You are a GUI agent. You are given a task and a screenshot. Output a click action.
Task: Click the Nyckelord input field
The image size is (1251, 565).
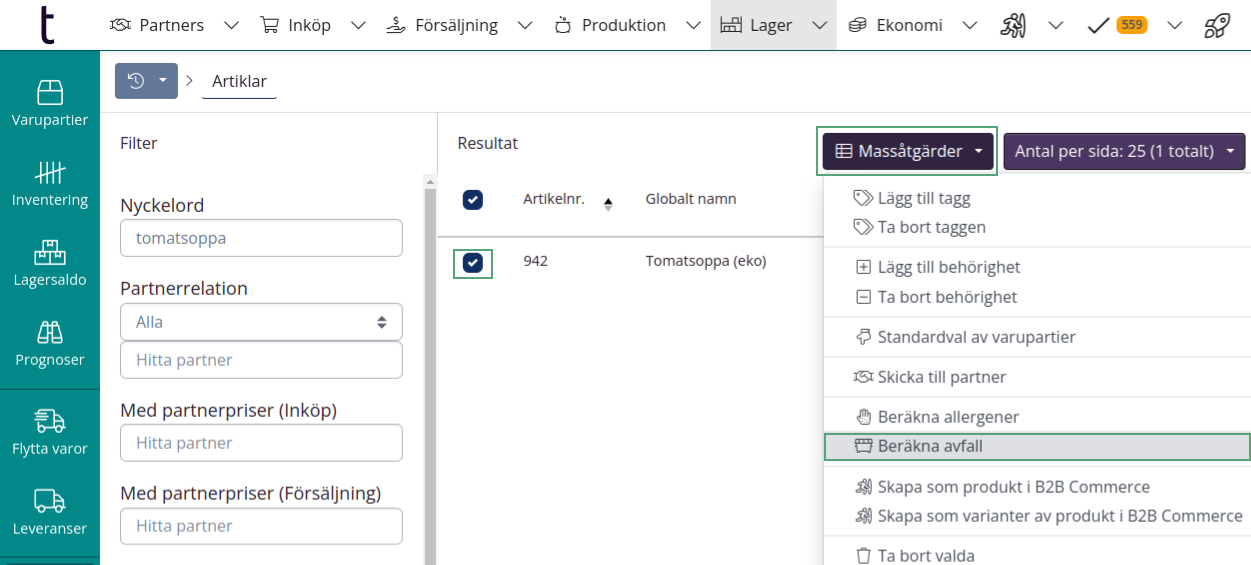point(261,238)
